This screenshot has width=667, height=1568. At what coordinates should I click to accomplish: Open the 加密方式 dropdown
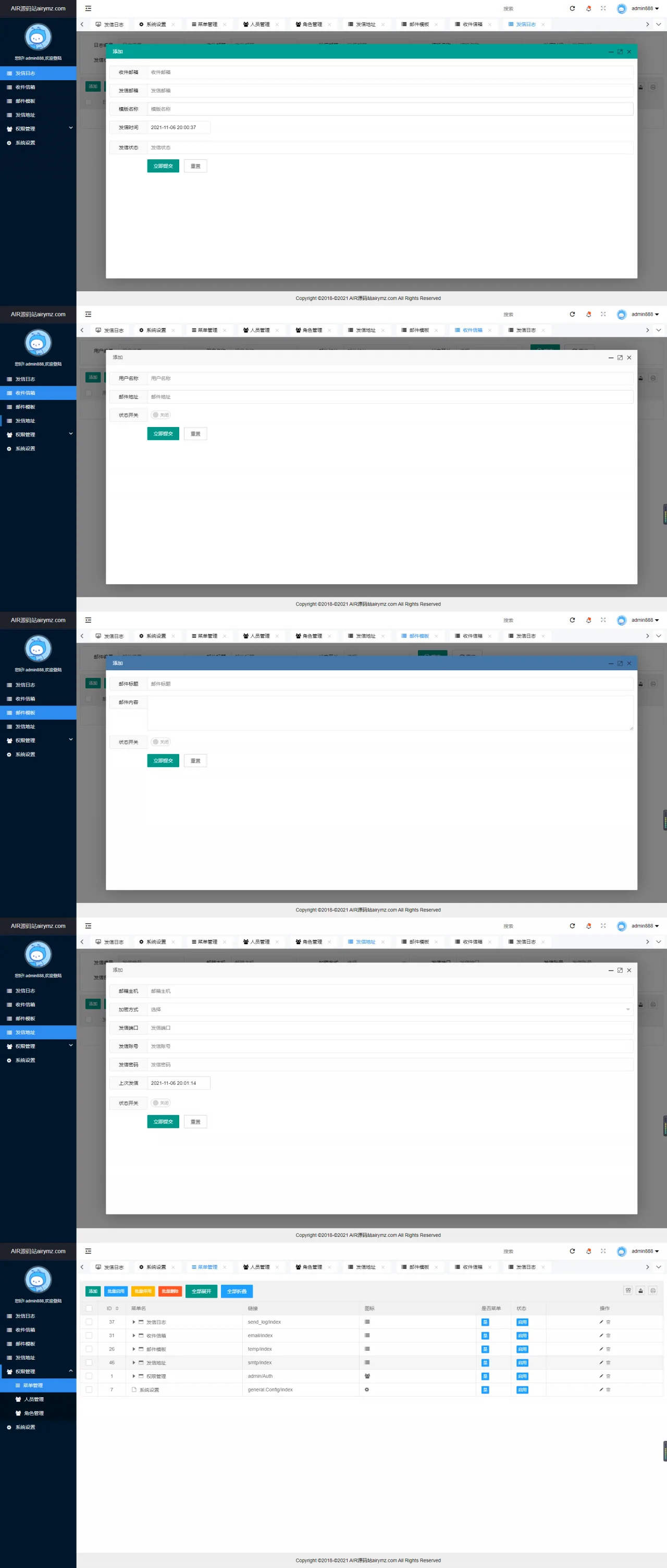pyautogui.click(x=390, y=1009)
